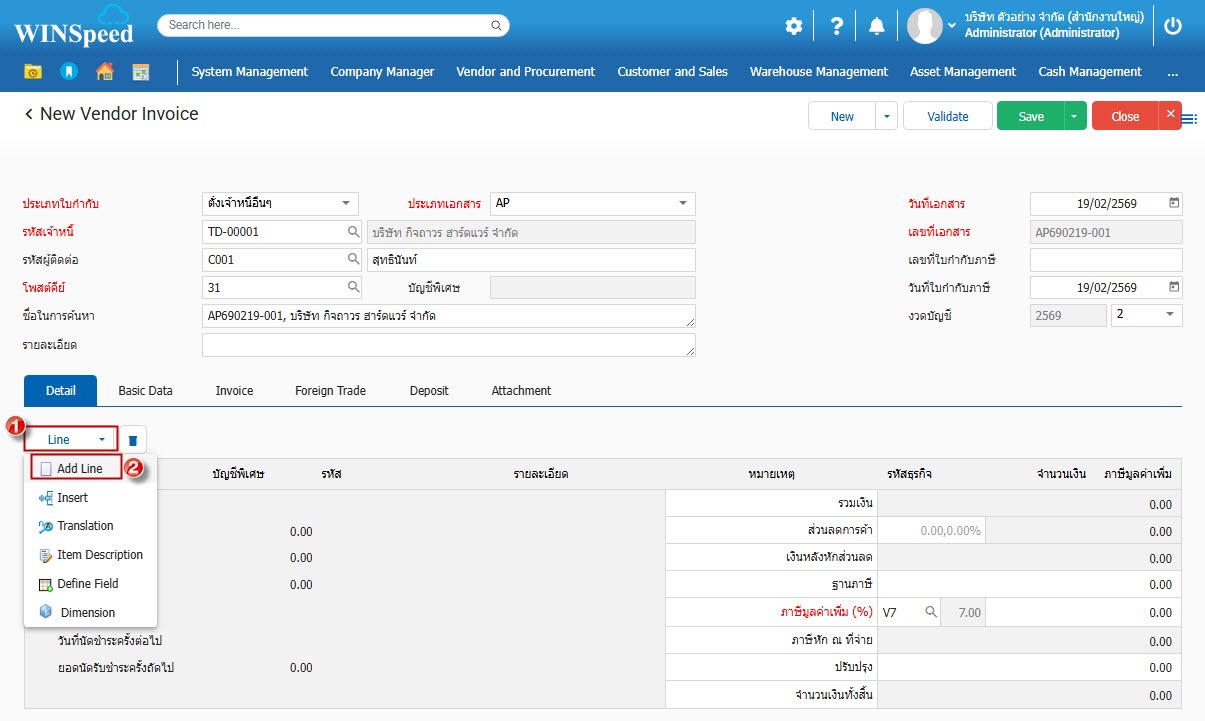This screenshot has height=721, width=1205.
Task: Open the document date calendar picker
Action: tap(1174, 203)
